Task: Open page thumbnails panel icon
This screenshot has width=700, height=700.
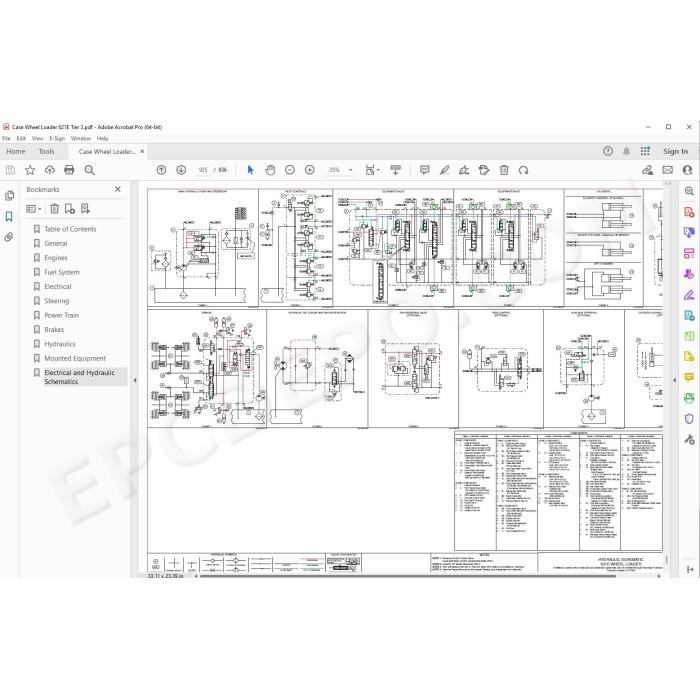Action: [9, 196]
